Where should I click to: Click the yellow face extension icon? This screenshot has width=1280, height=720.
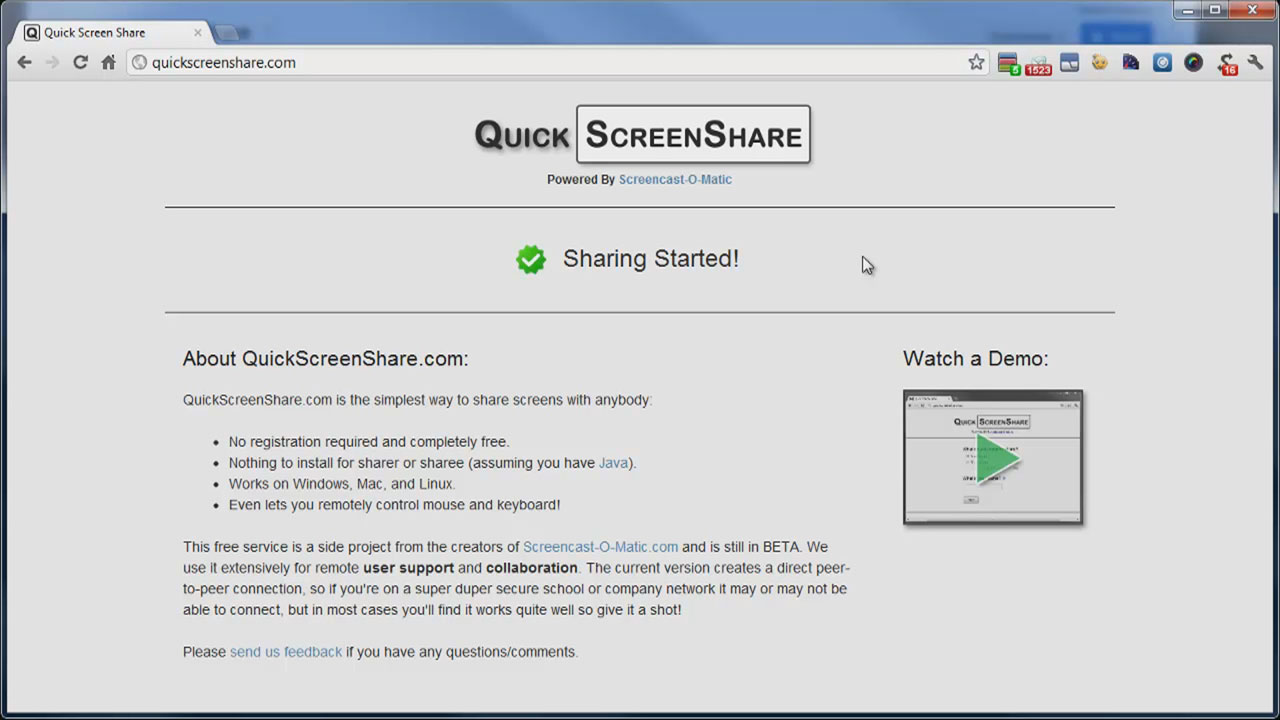pos(1100,62)
